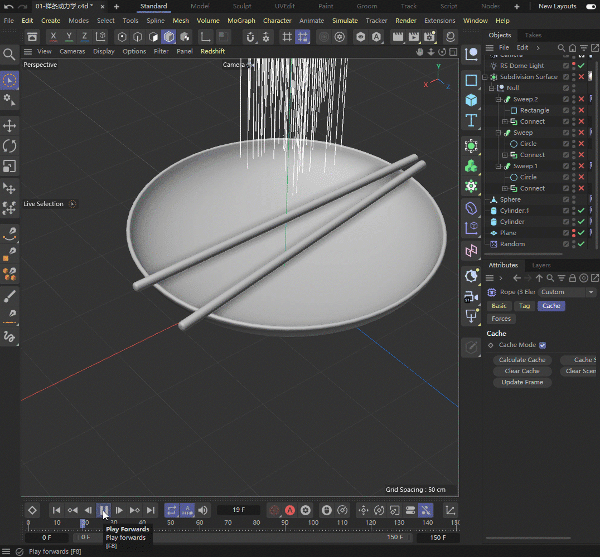Select the Move tool in left toolbar
The height and width of the screenshot is (557, 600).
10,126
